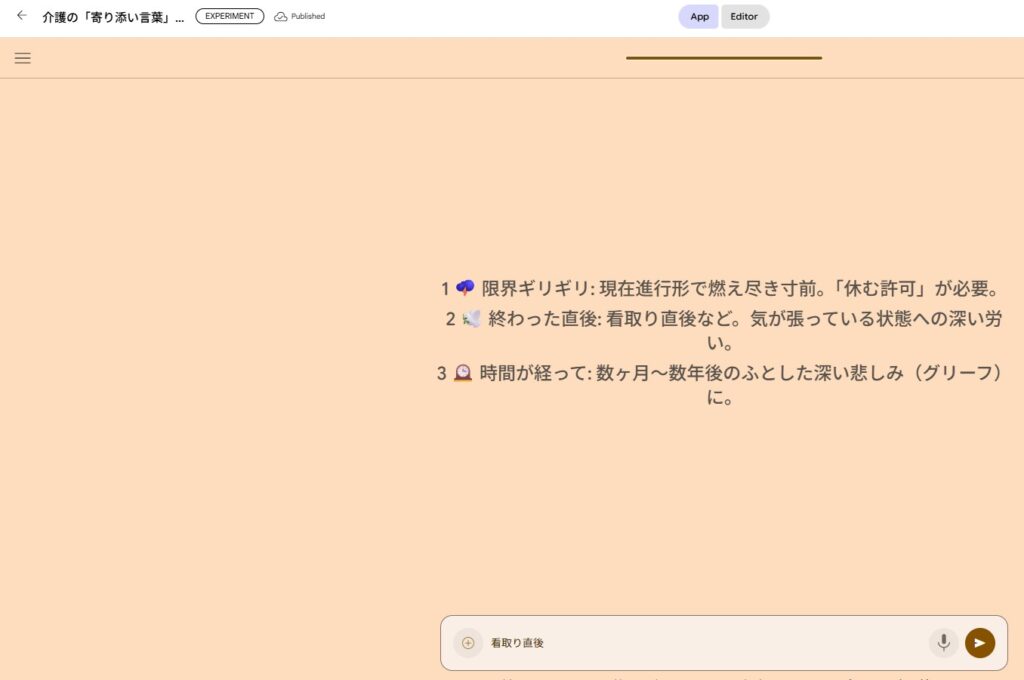Switch to the App tab
The height and width of the screenshot is (680, 1024).
[699, 17]
